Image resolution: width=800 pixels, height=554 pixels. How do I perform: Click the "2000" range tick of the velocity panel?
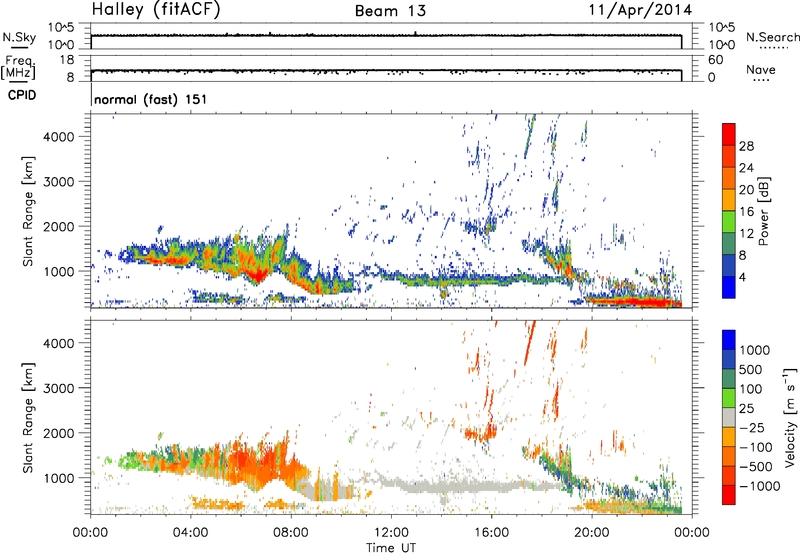coord(58,433)
